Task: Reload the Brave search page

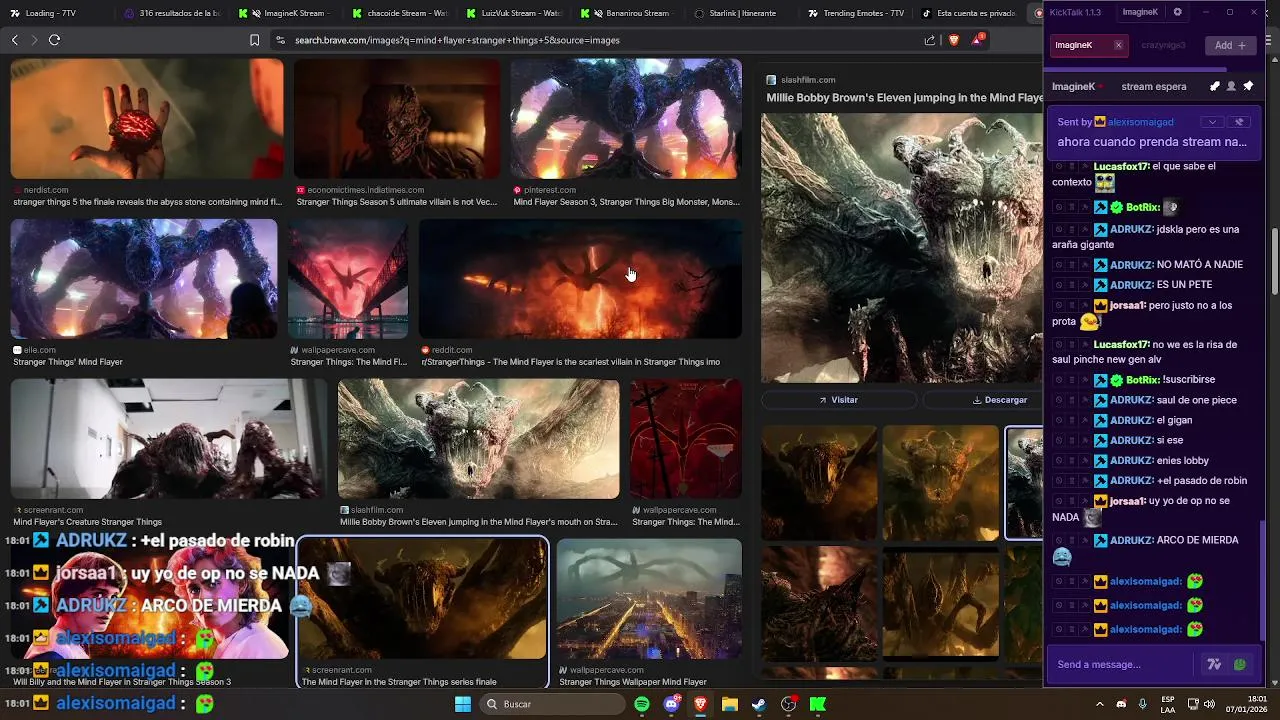Action: pos(54,40)
